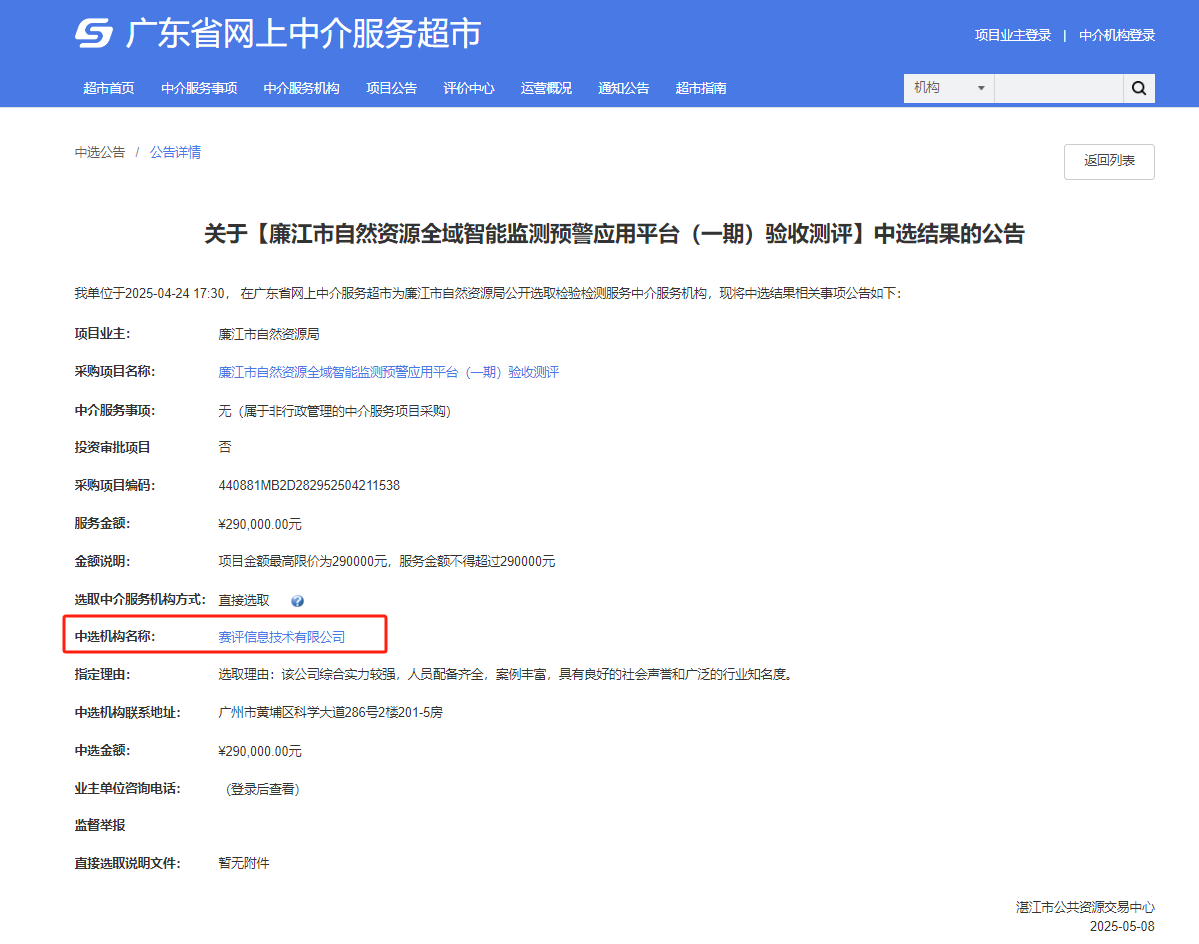The width and height of the screenshot is (1199, 944).
Task: Open 超市首页 navigation menu item
Action: tap(109, 88)
